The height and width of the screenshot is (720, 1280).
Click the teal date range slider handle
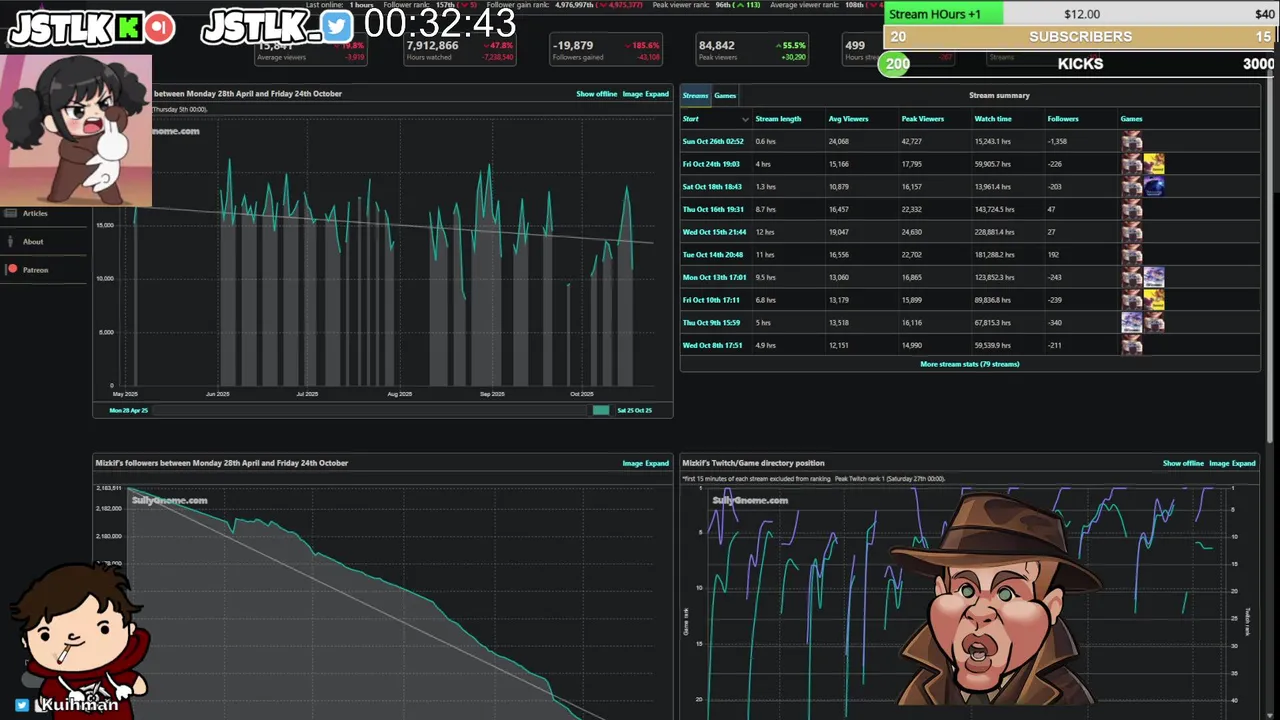click(x=601, y=410)
